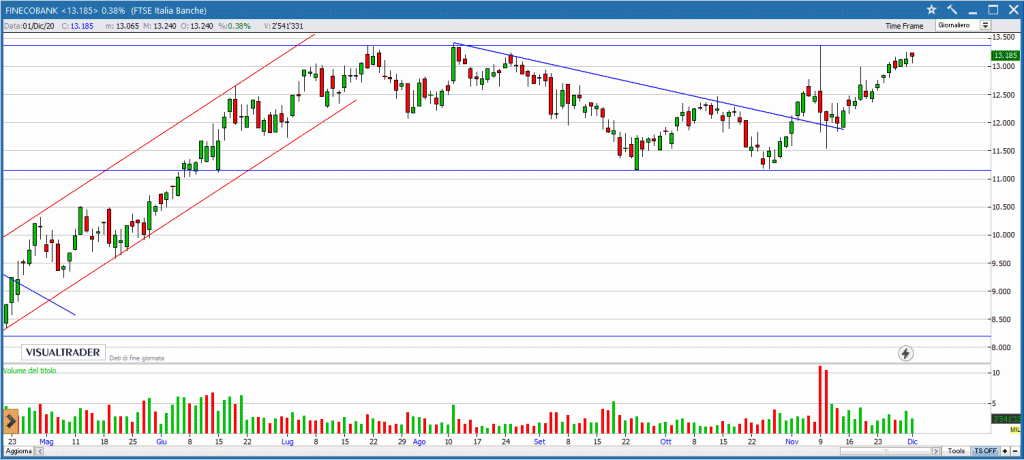
Task: Click the 'Lug' month label on time axis
Action: tap(287, 442)
